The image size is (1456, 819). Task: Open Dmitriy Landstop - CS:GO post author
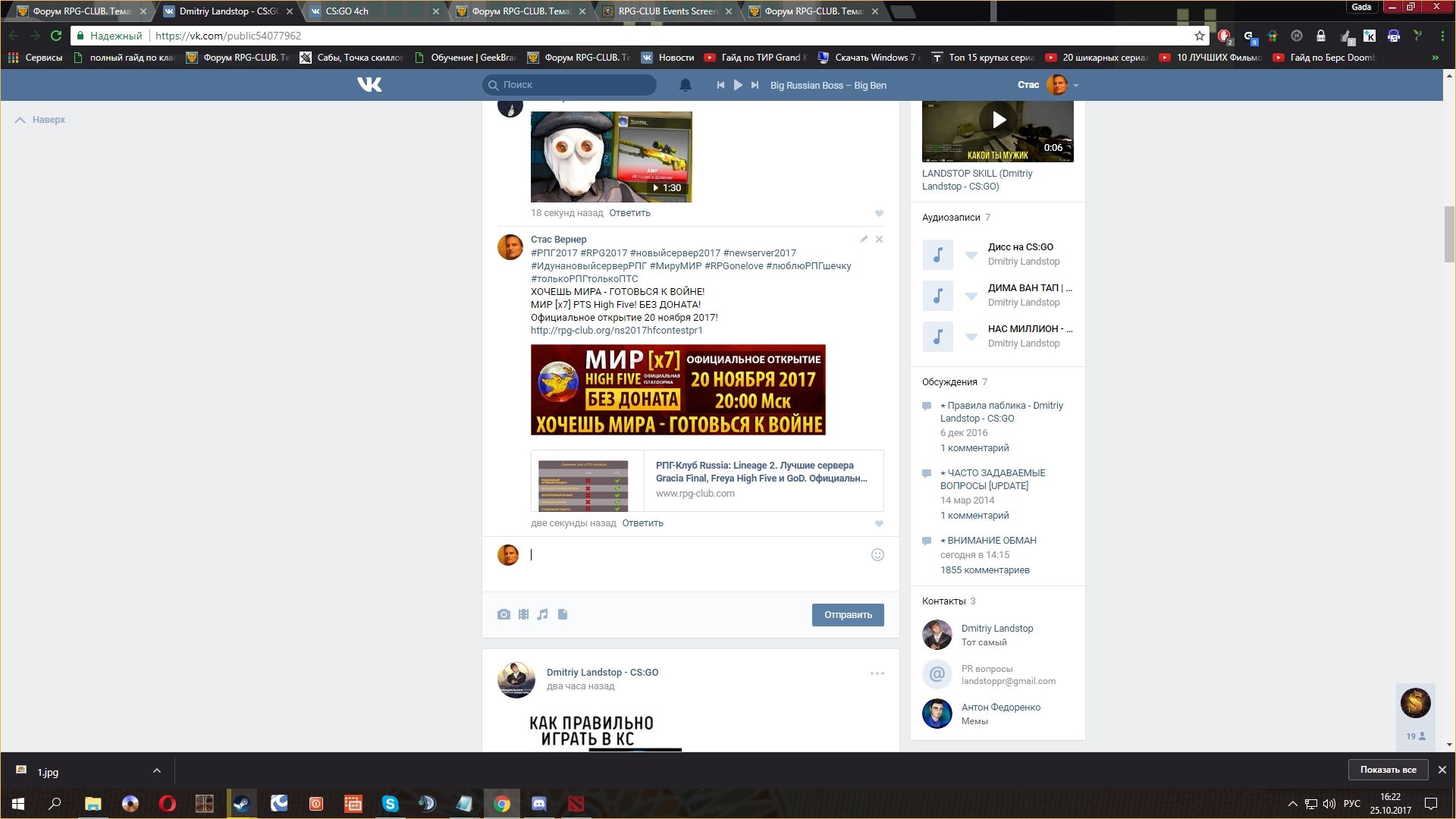[x=602, y=673]
